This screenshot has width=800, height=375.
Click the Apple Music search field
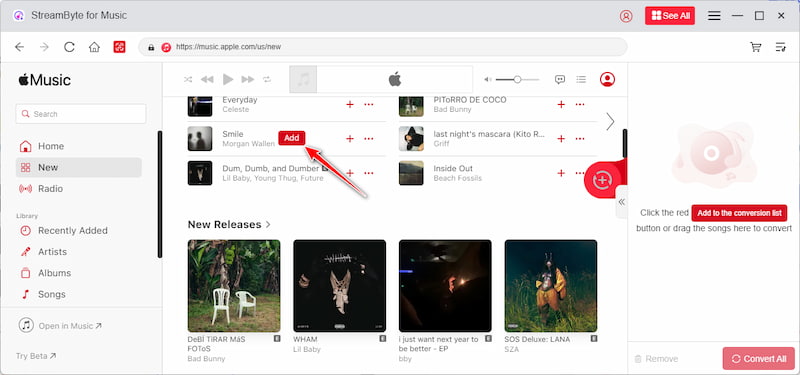click(x=81, y=114)
